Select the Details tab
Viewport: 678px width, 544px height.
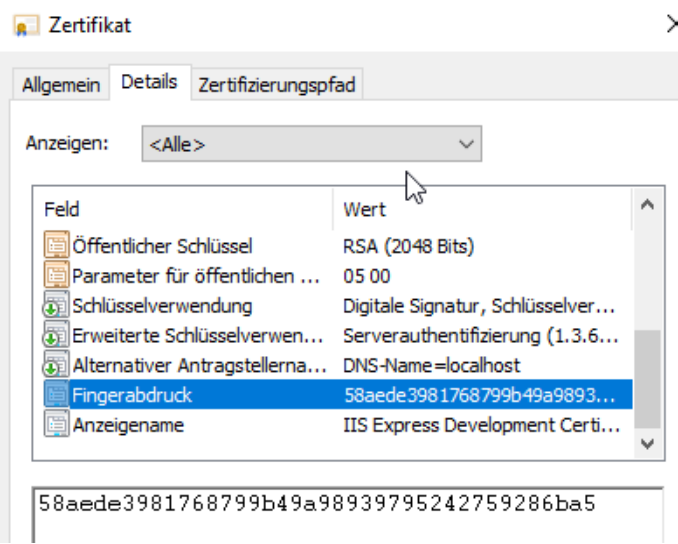150,82
